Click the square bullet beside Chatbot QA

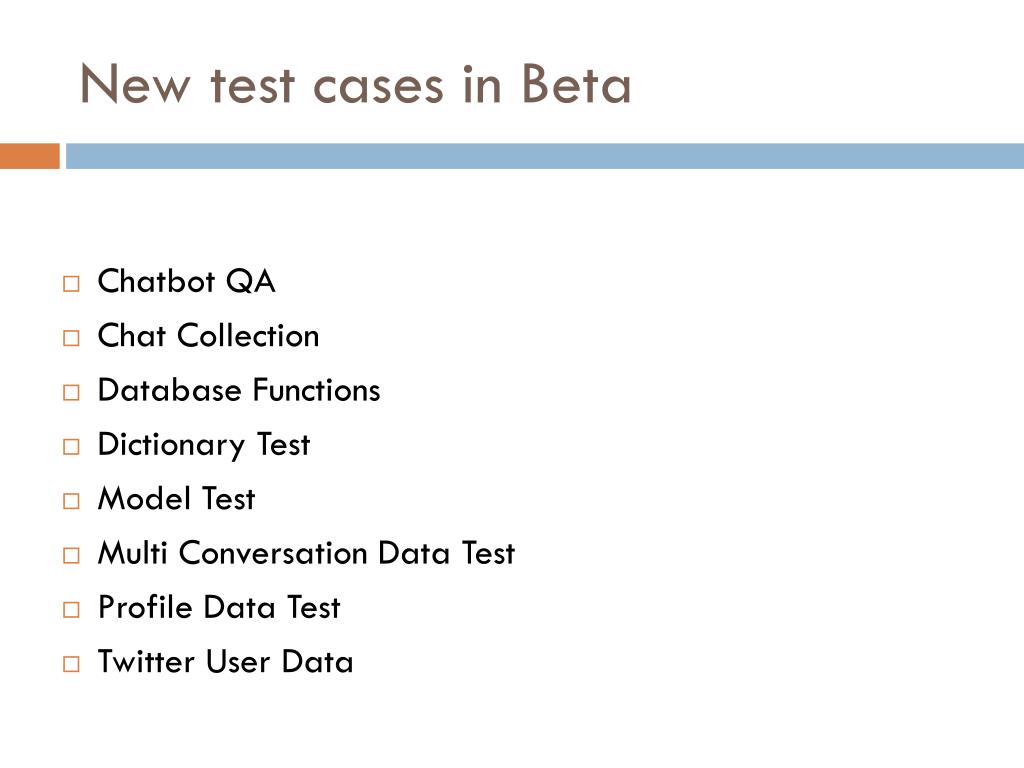[x=71, y=284]
